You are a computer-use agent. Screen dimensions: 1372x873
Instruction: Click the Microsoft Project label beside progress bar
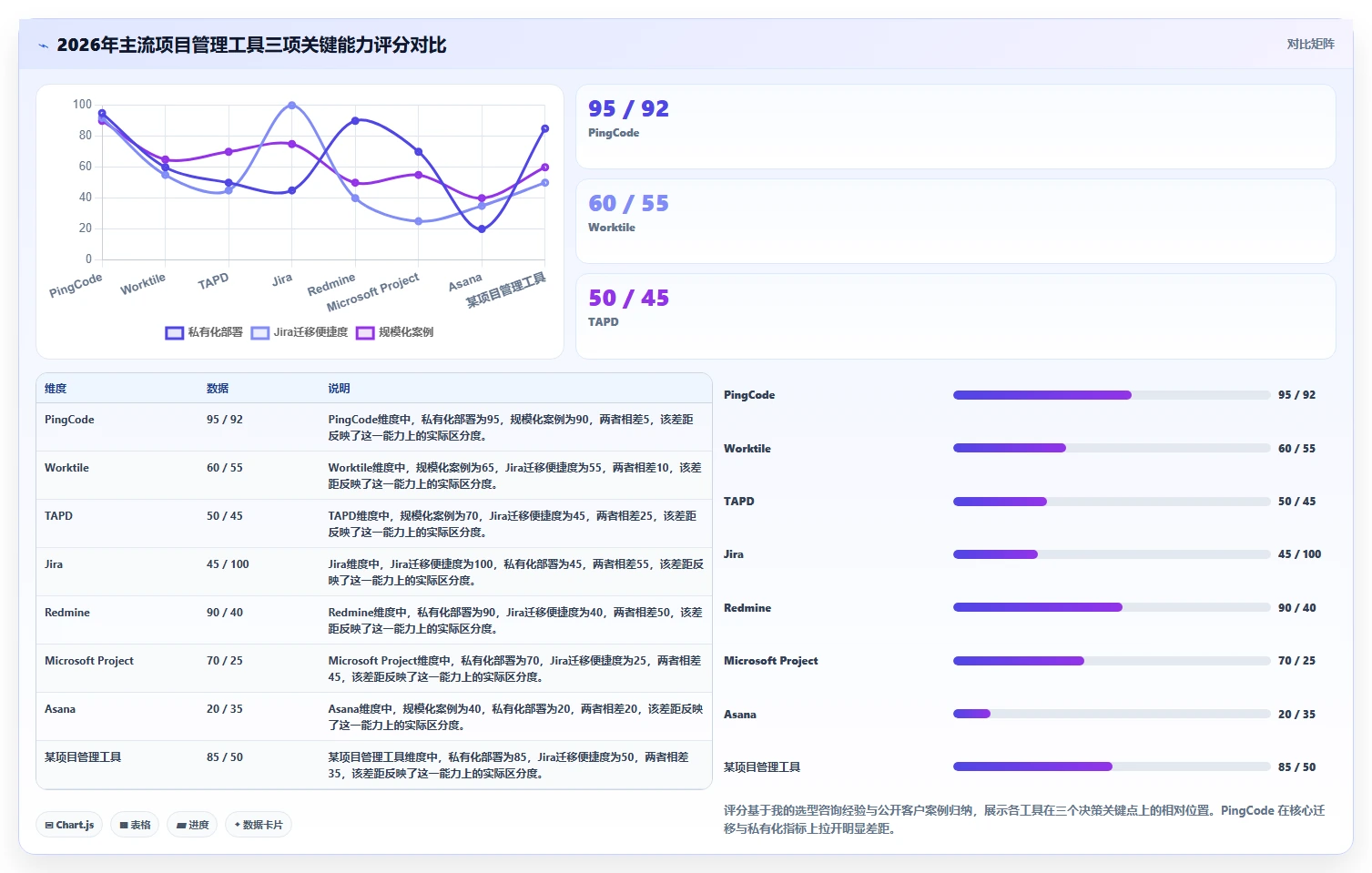[771, 661]
